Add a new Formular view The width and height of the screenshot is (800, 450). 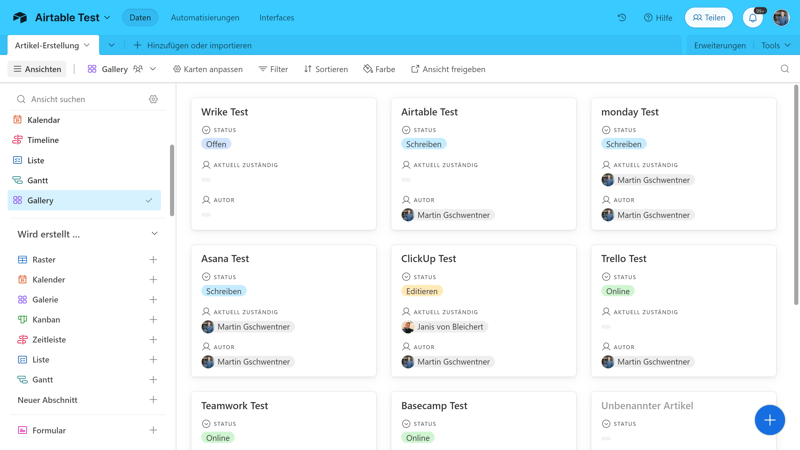[x=153, y=430]
